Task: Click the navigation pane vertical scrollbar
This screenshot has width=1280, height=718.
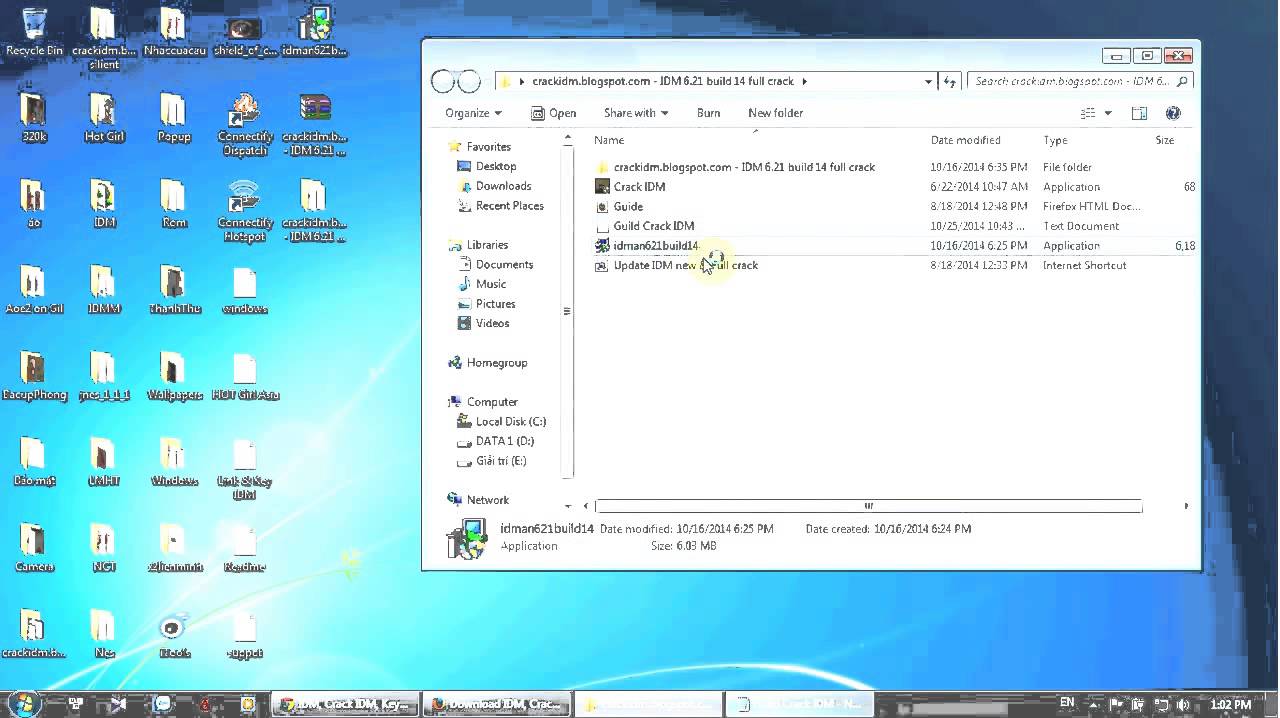Action: pos(568,310)
